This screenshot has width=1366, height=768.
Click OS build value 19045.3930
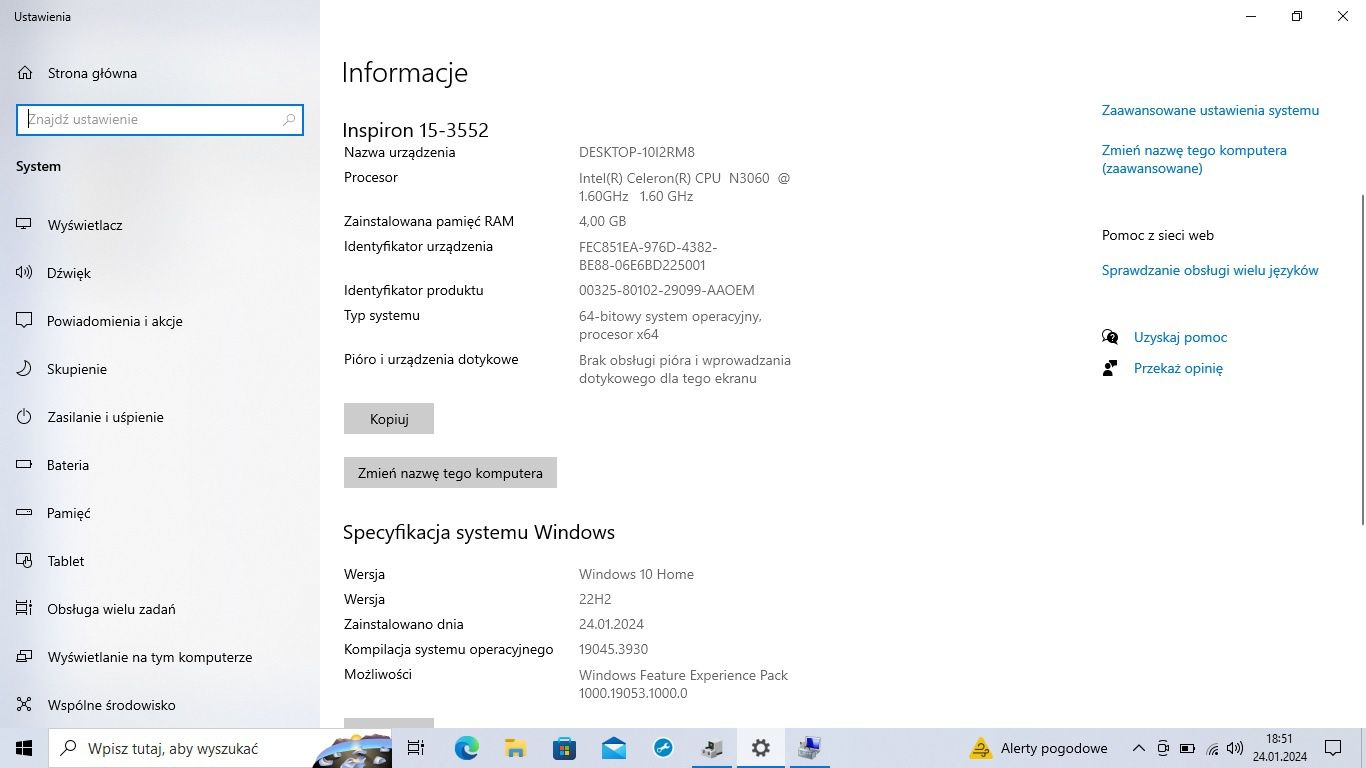pos(613,649)
